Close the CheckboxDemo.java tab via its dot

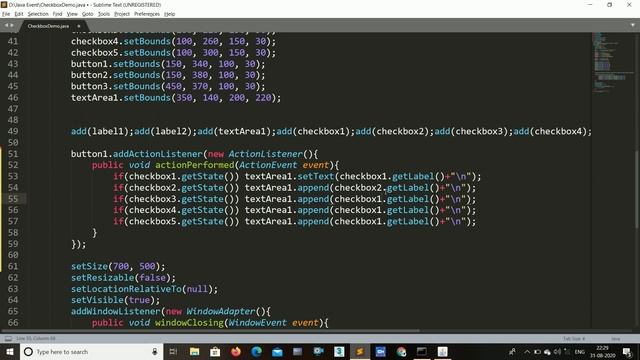click(79, 26)
